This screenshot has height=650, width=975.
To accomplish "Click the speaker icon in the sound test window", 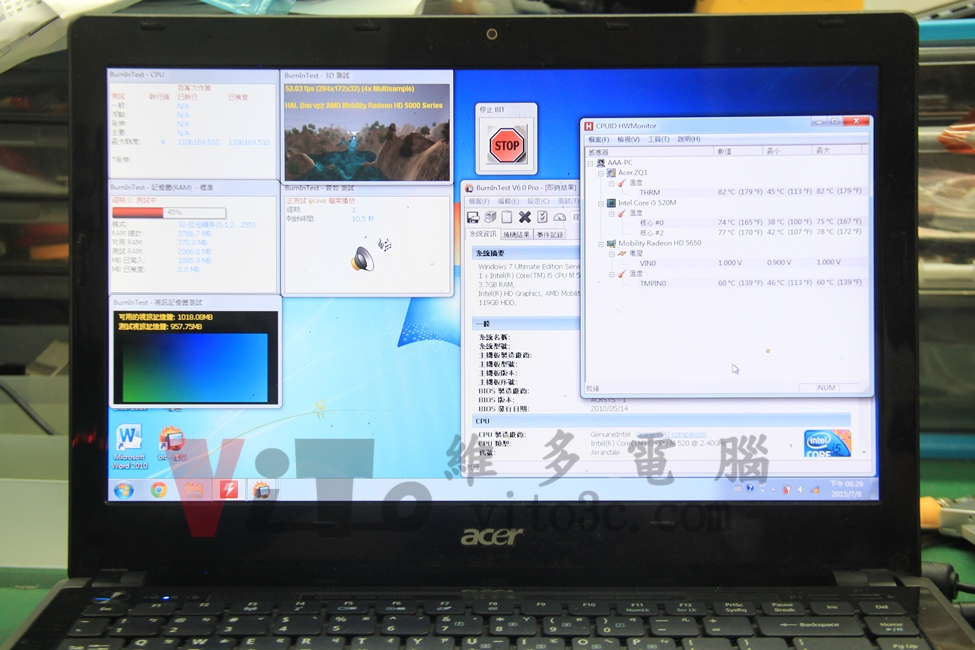I will click(x=363, y=258).
